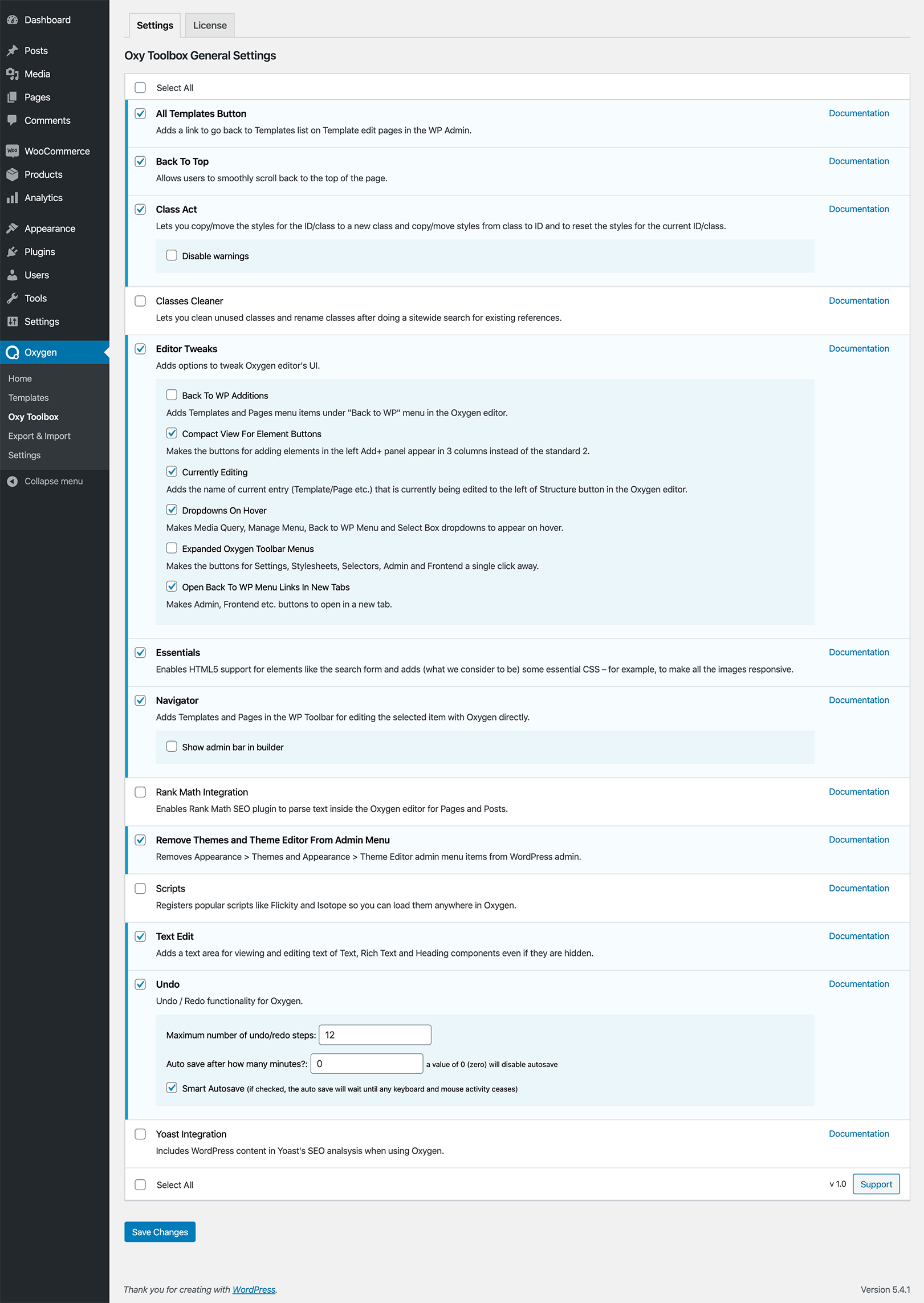This screenshot has width=924, height=1303.
Task: Open Export & Import submenu item
Action: 39,436
